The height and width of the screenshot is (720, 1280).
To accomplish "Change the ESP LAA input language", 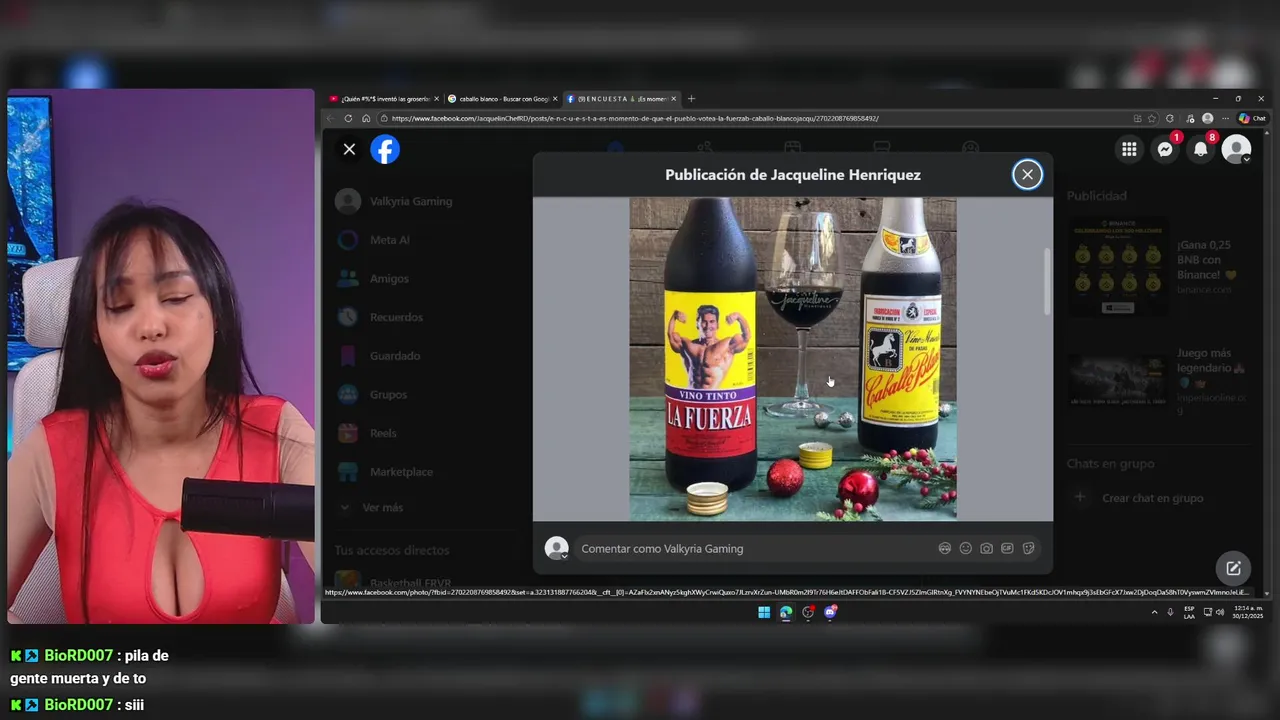I will 1189,612.
